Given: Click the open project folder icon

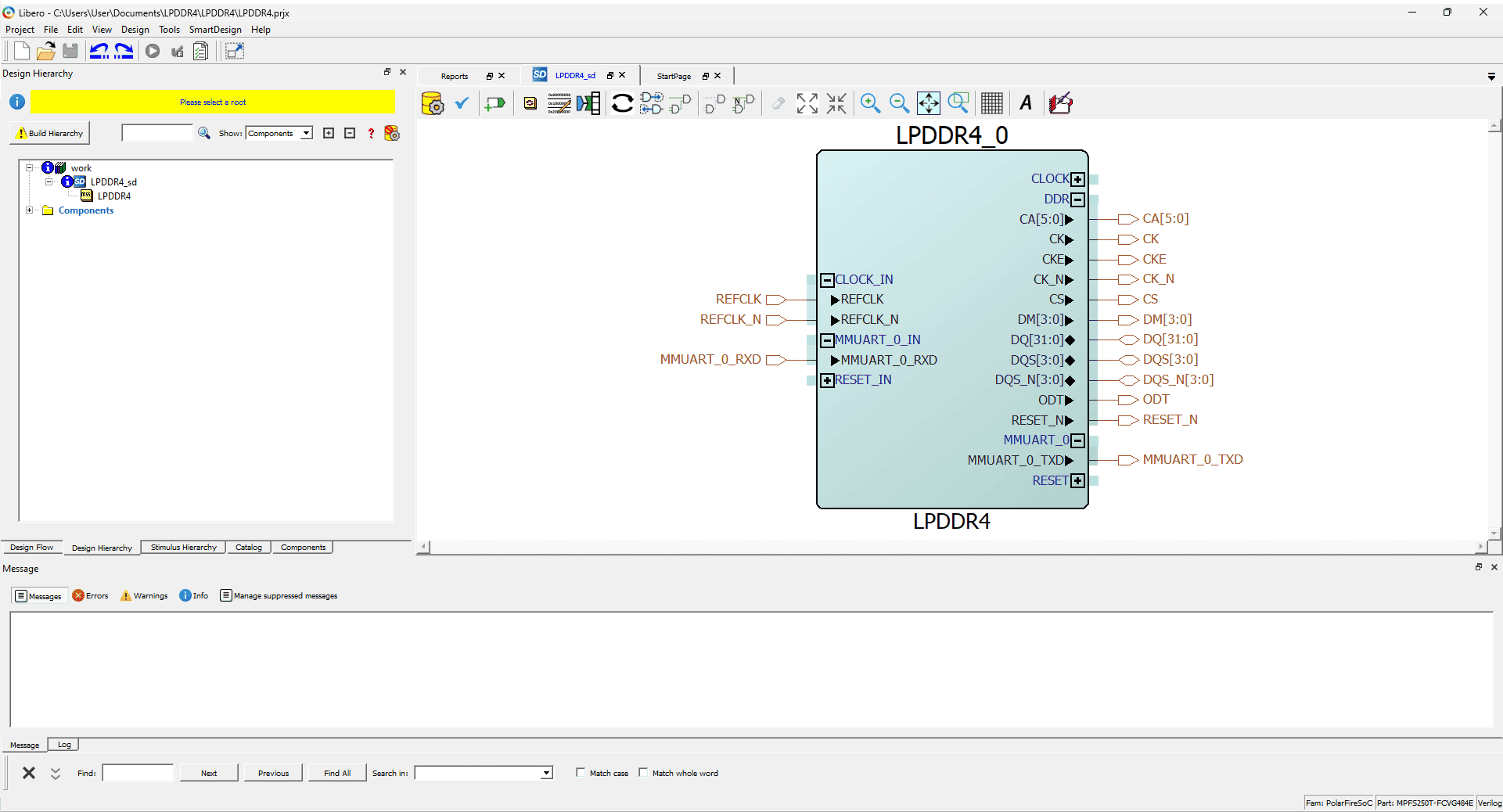Looking at the screenshot, I should tap(45, 52).
